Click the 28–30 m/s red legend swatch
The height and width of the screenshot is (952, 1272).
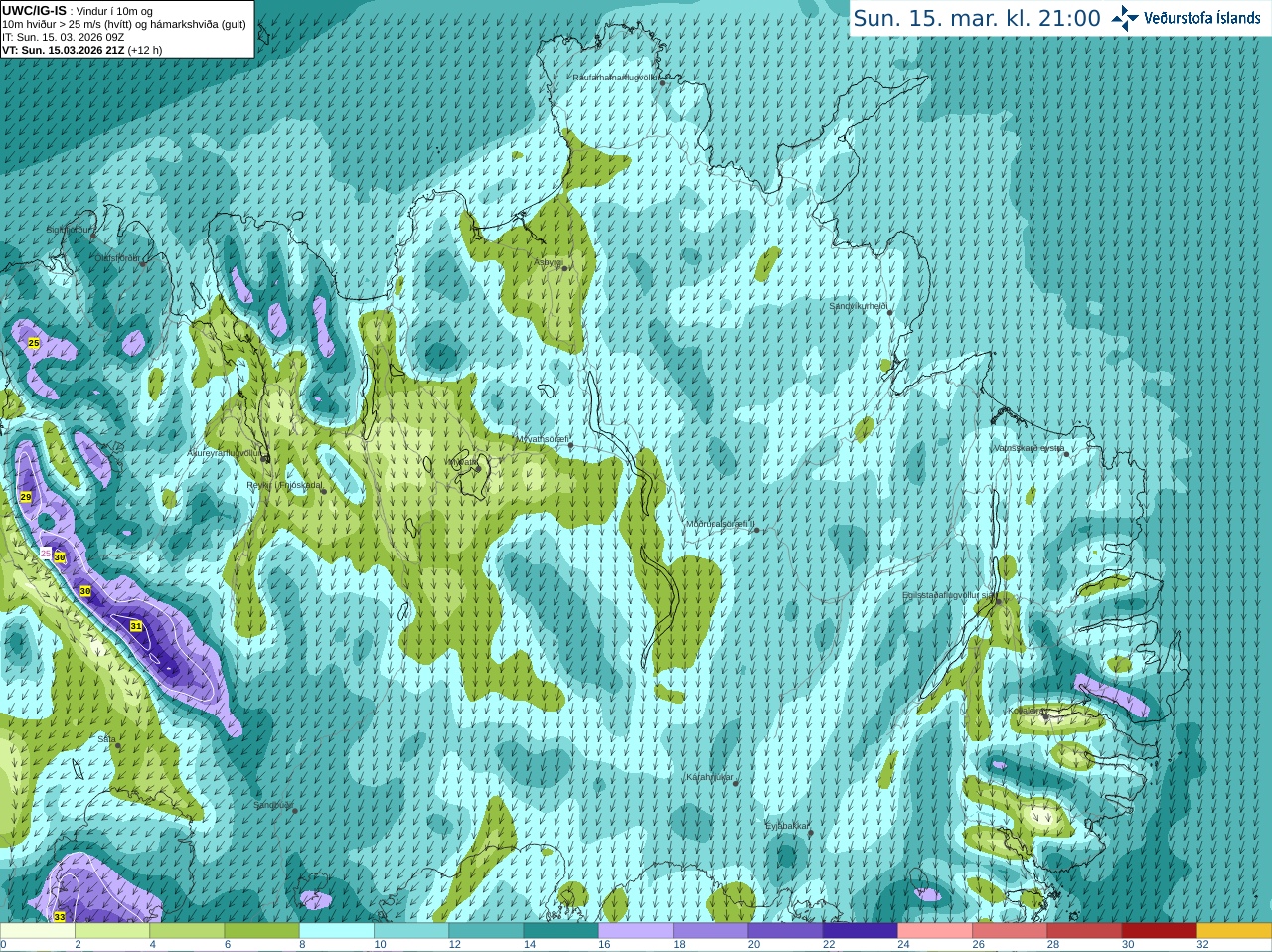1084,931
